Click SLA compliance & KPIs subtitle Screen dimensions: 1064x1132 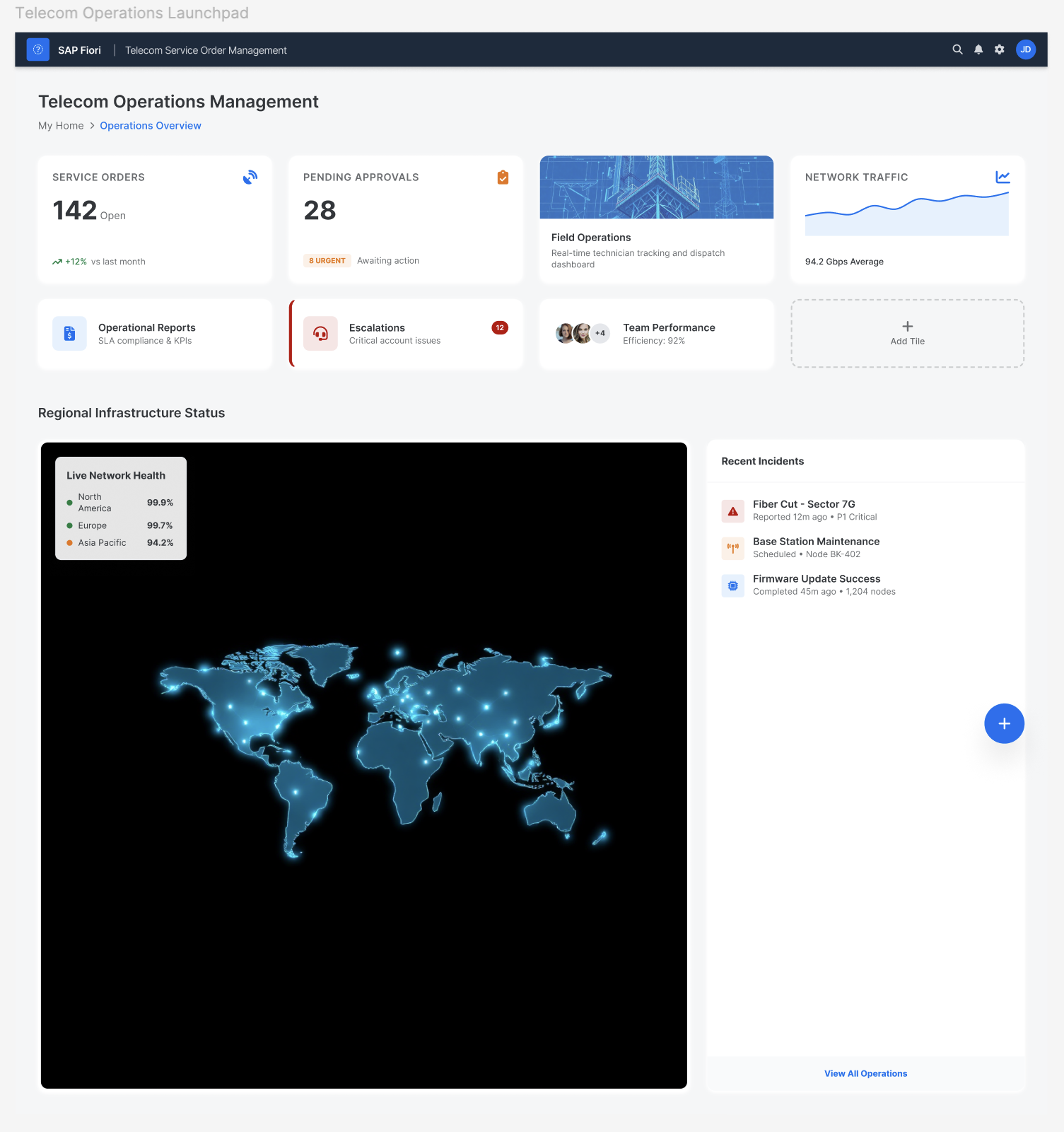tap(145, 341)
